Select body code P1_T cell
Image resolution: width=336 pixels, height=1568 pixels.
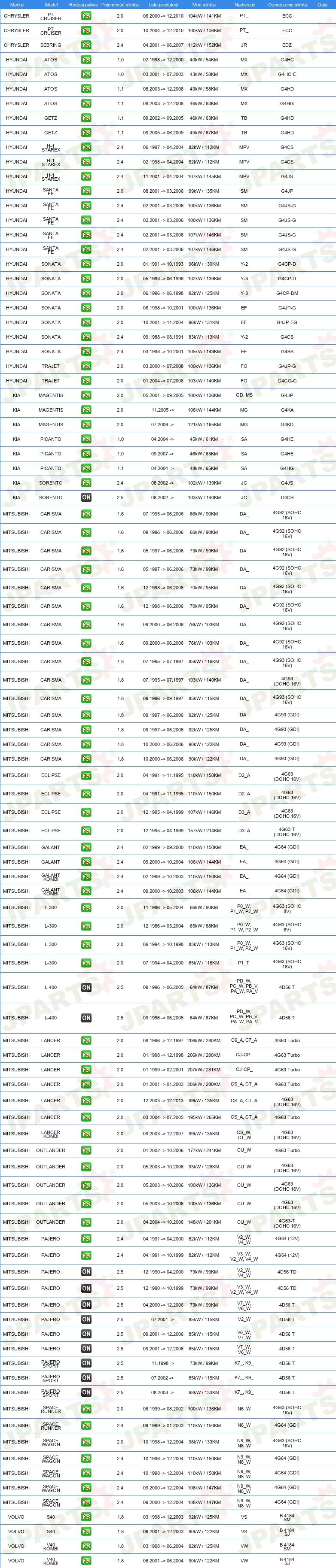click(244, 963)
